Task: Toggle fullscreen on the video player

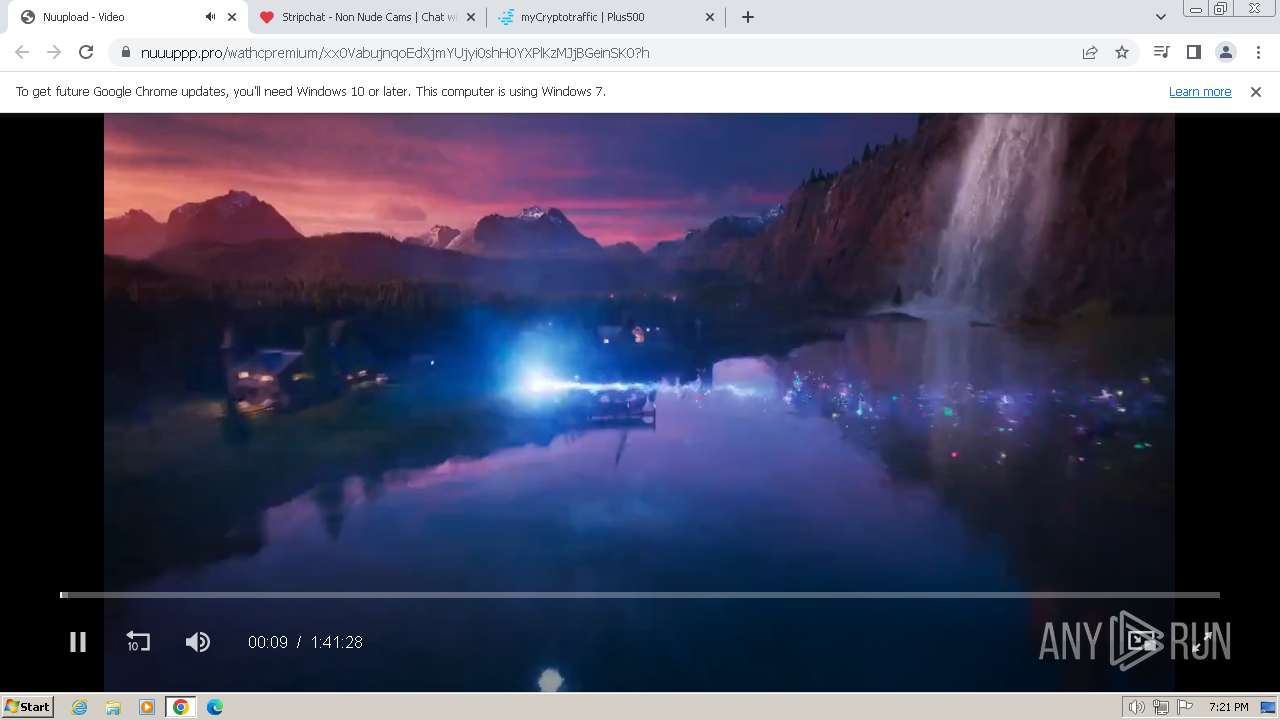Action: (x=1202, y=642)
